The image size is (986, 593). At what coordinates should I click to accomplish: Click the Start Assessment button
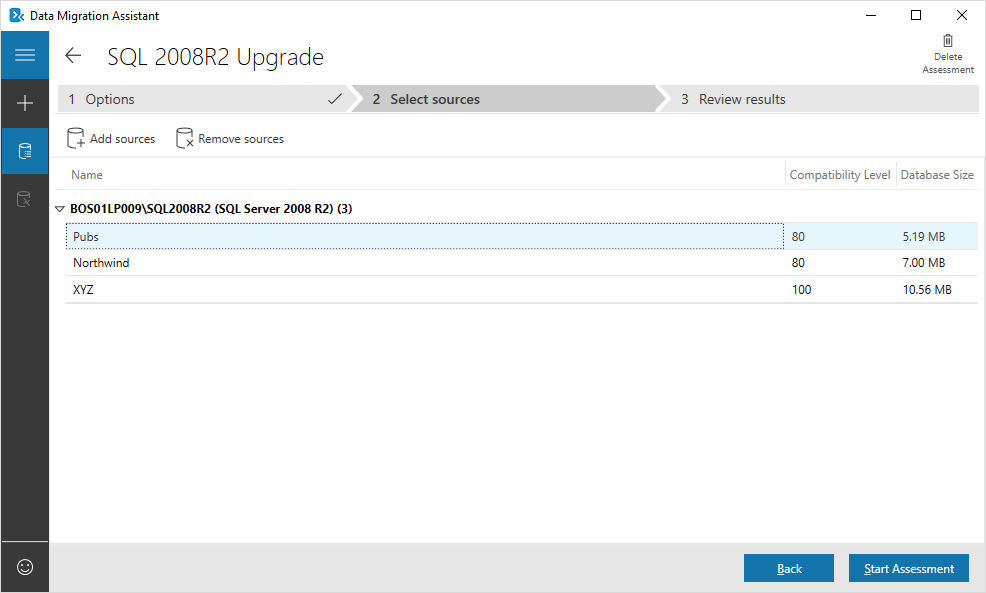[909, 568]
